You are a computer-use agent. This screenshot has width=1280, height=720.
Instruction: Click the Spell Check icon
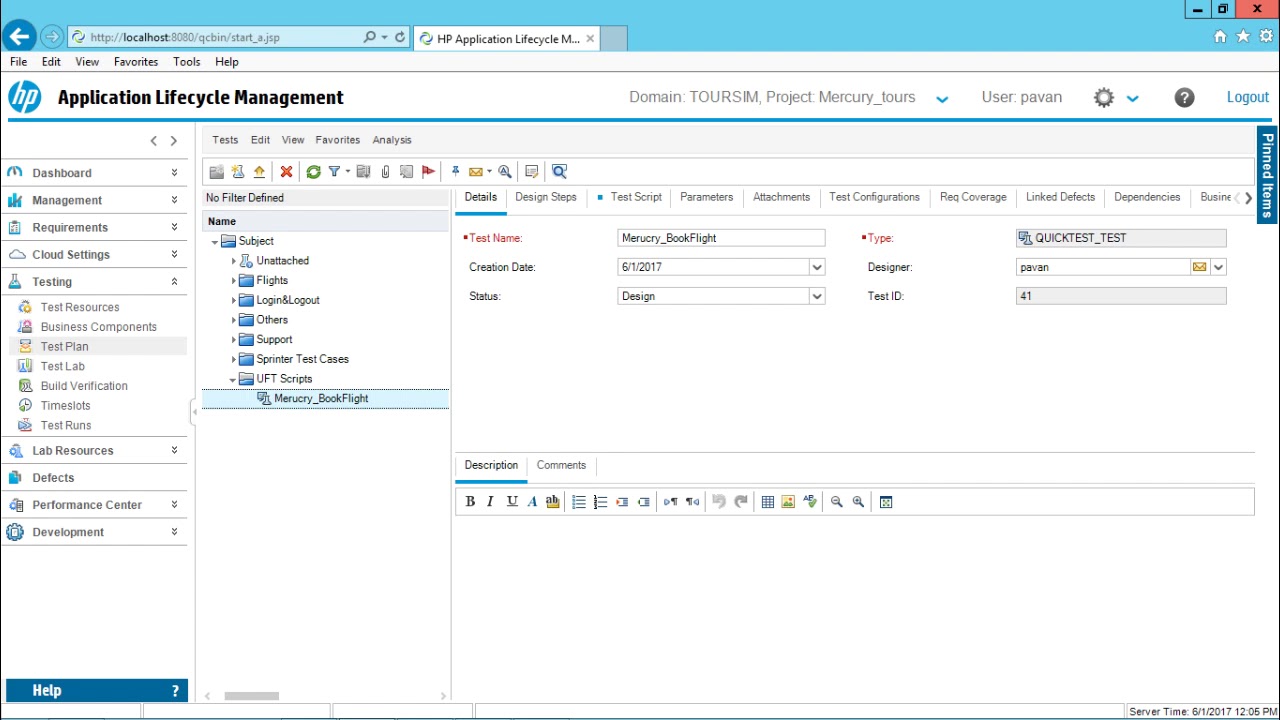pos(810,502)
